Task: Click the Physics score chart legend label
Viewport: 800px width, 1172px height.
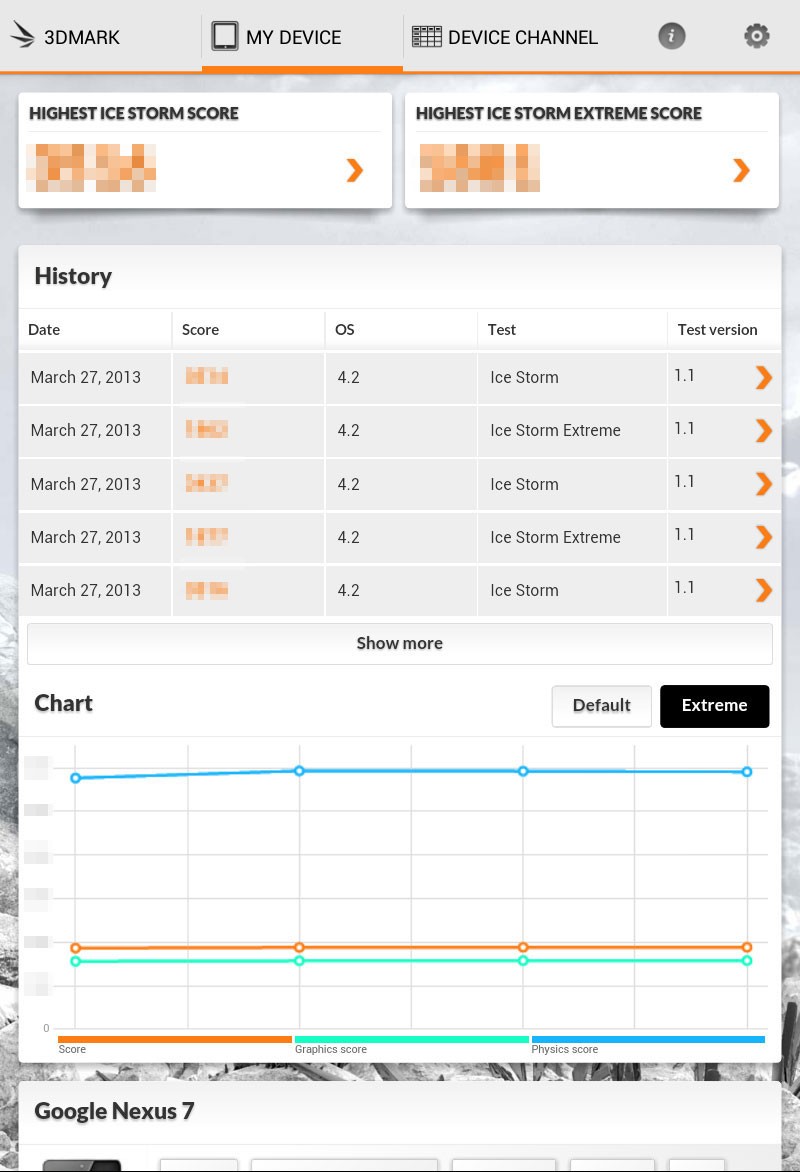Action: [x=564, y=1049]
